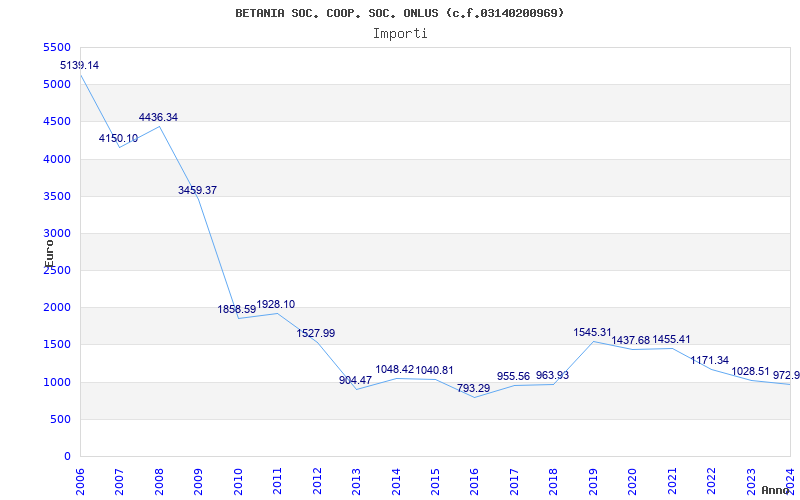Screen dimensions: 800x500
Task: Click the x-axis year 2013
Action: point(356,482)
